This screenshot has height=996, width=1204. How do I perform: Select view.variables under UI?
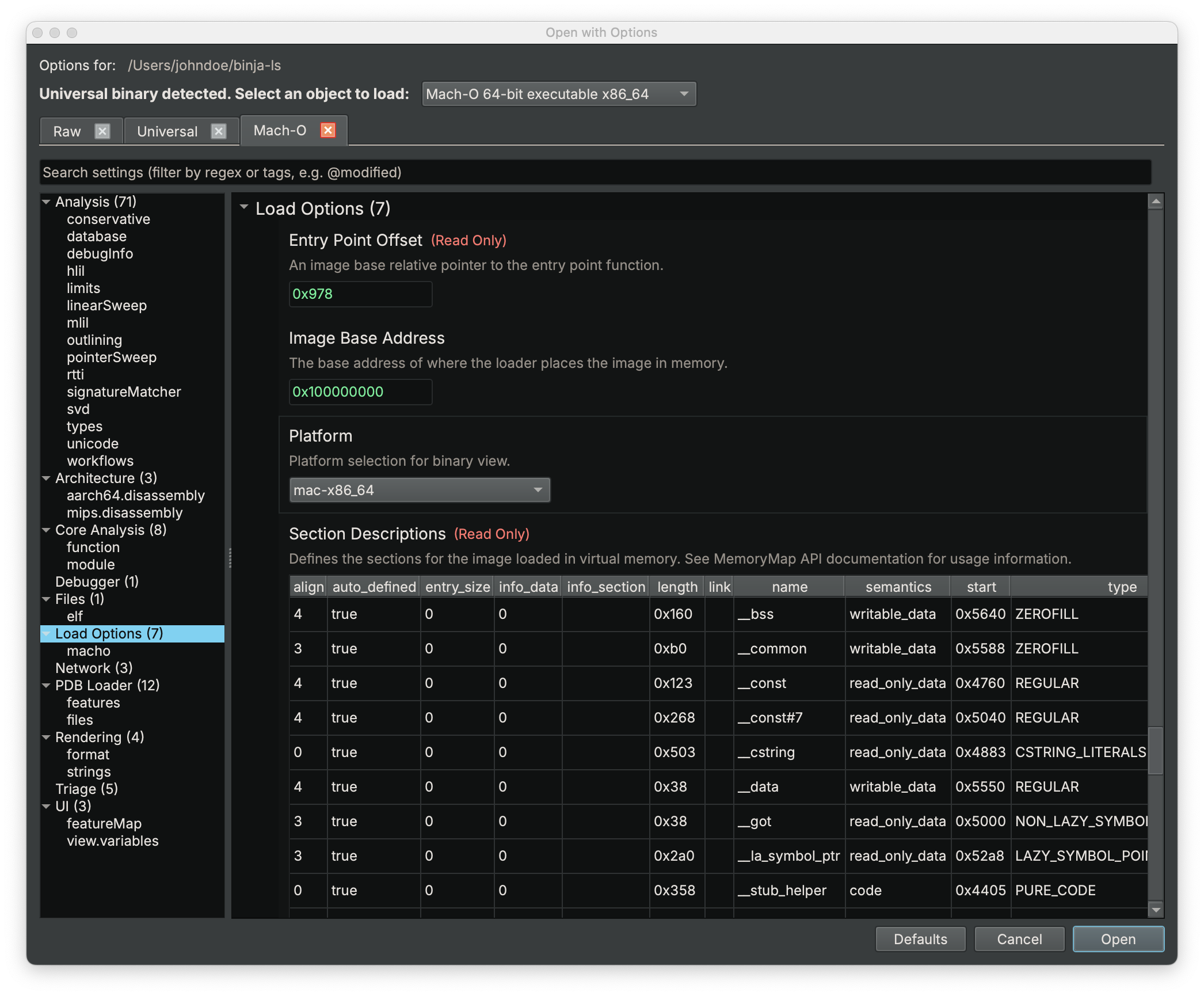coord(113,841)
